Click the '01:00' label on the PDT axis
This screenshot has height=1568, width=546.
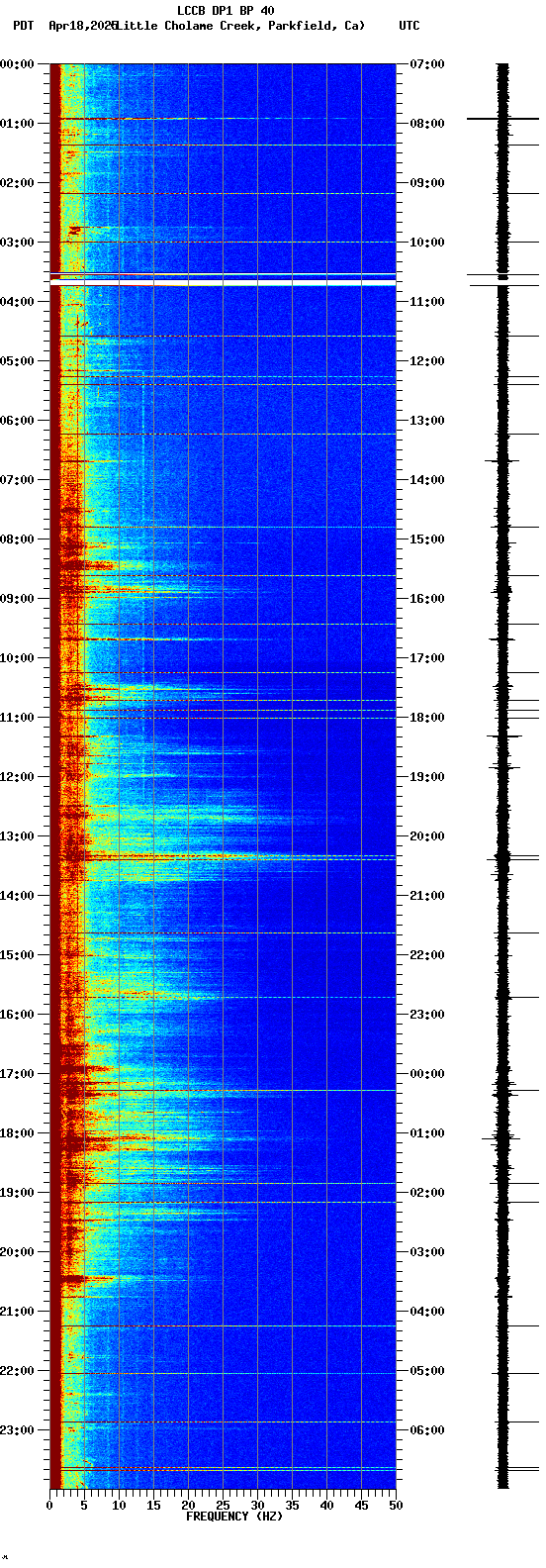pyautogui.click(x=17, y=124)
